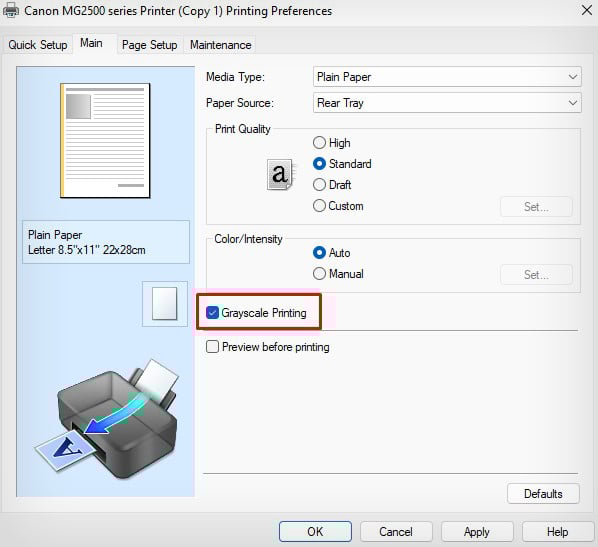The height and width of the screenshot is (547, 598).
Task: Click OK to confirm settings
Action: point(315,531)
